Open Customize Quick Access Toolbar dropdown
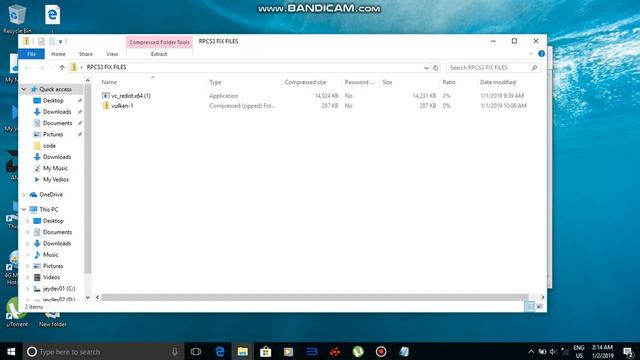 60,41
